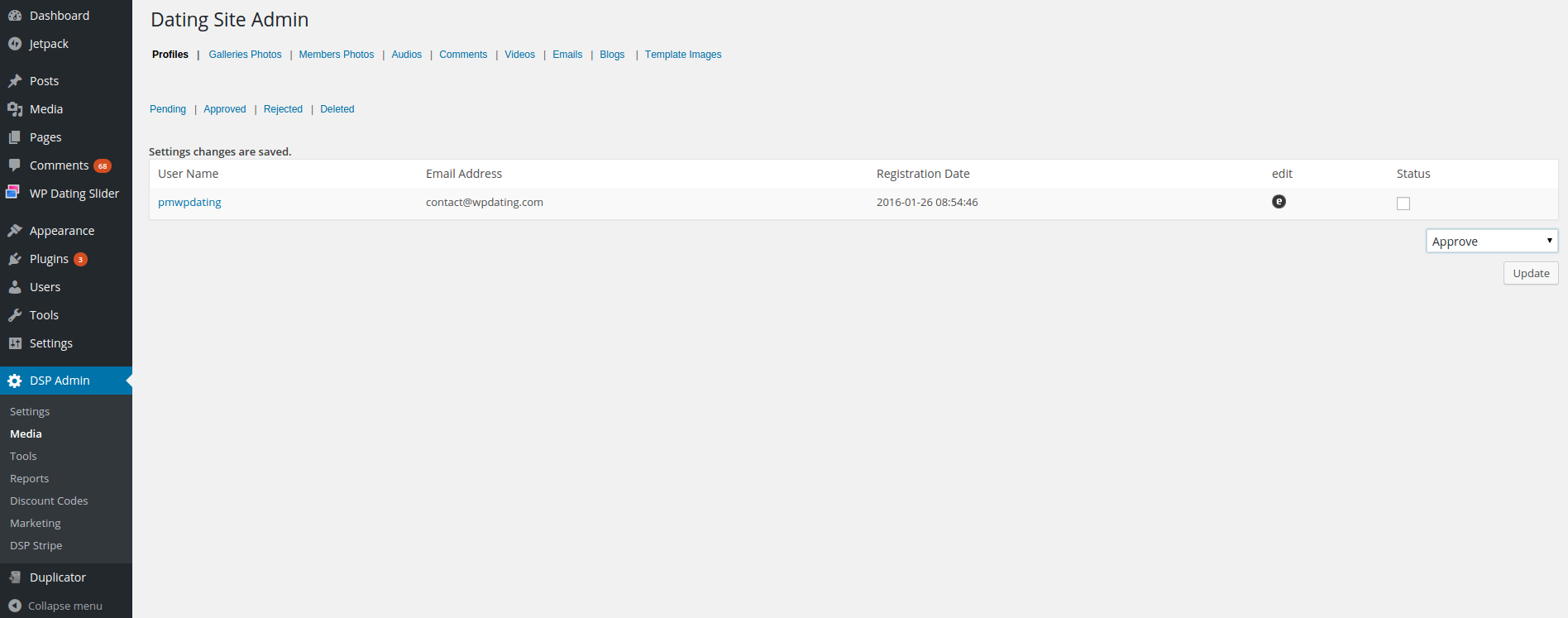Click the Pages icon in sidebar
Image resolution: width=1568 pixels, height=618 pixels.
(x=15, y=137)
